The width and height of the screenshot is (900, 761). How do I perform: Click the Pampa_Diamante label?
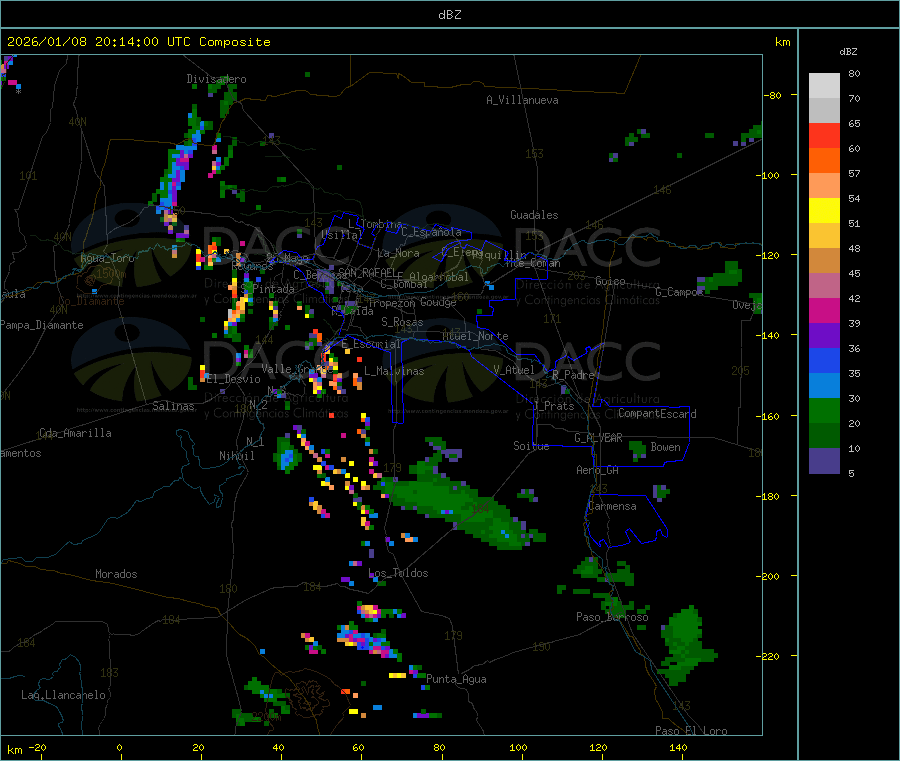(41, 325)
